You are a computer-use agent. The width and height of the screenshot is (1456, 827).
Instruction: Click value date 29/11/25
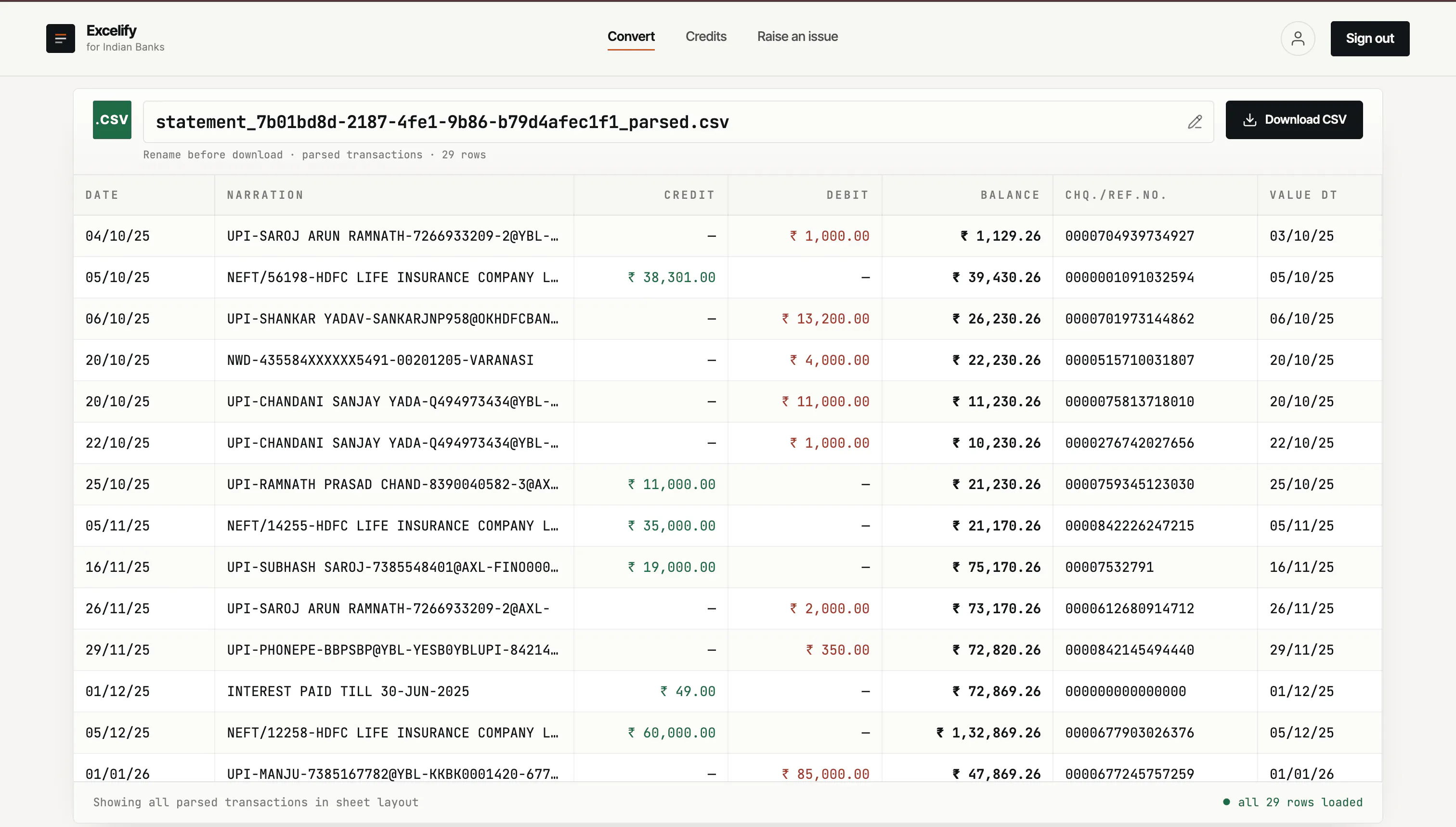1301,650
